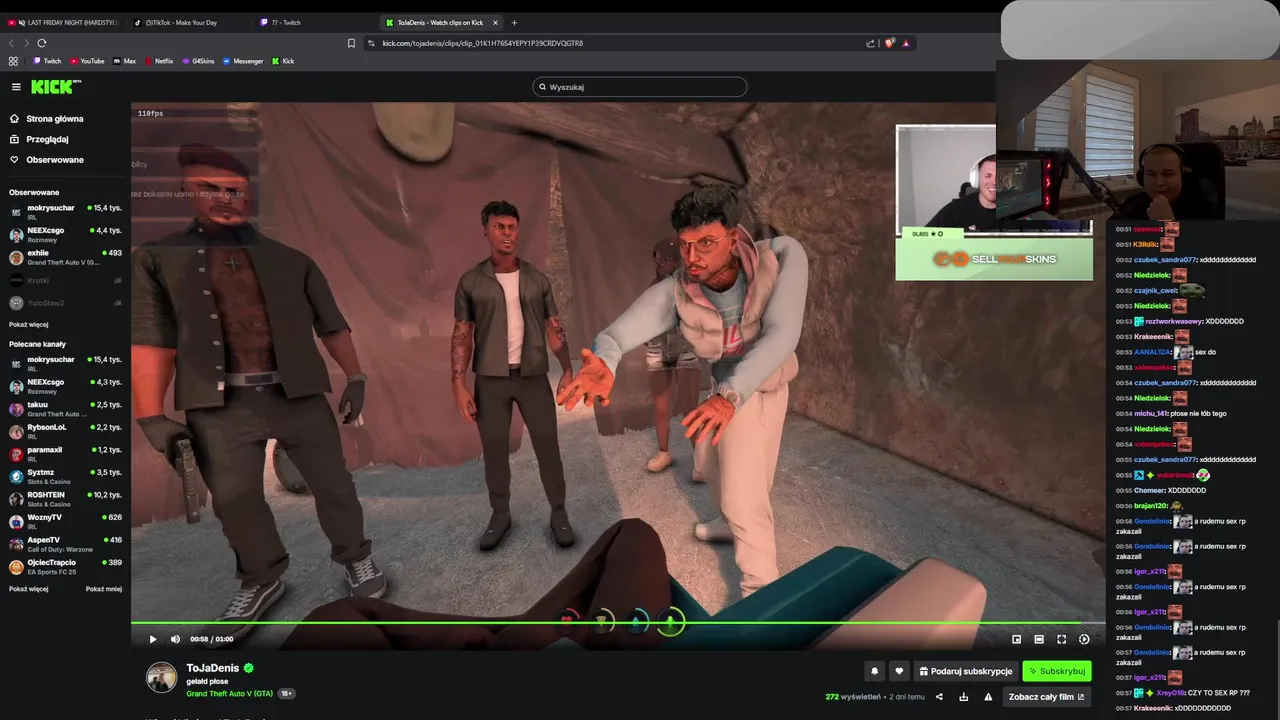Open offline channel Krutki

(x=65, y=281)
